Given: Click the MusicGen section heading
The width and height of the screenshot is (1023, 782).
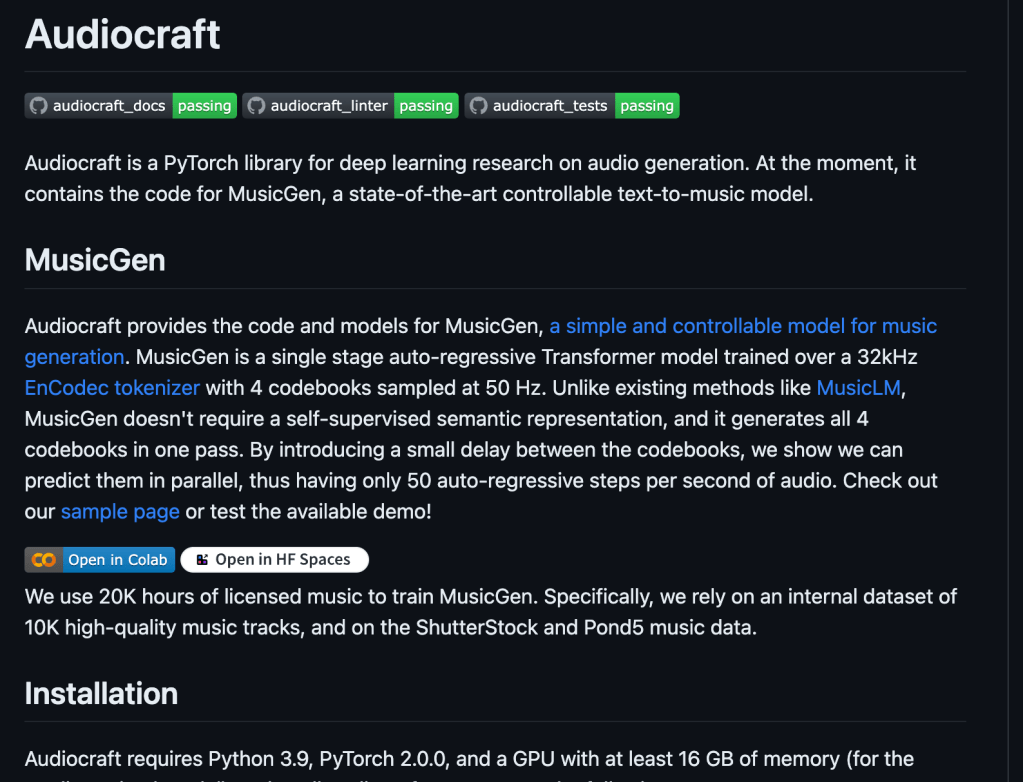Looking at the screenshot, I should click(x=95, y=260).
